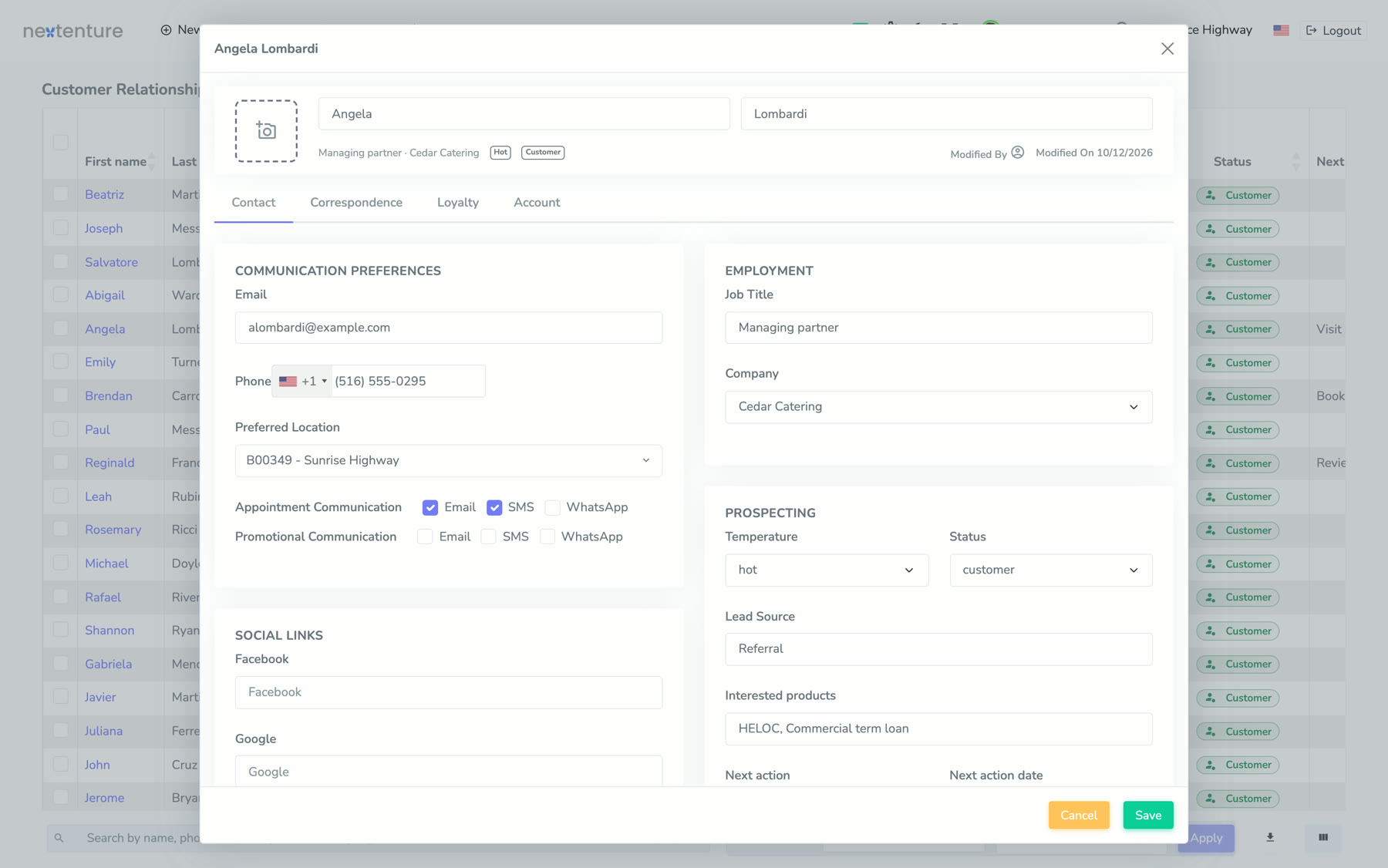The width and height of the screenshot is (1388, 868).
Task: Close the Angela Lombardi dialog
Action: [1167, 49]
